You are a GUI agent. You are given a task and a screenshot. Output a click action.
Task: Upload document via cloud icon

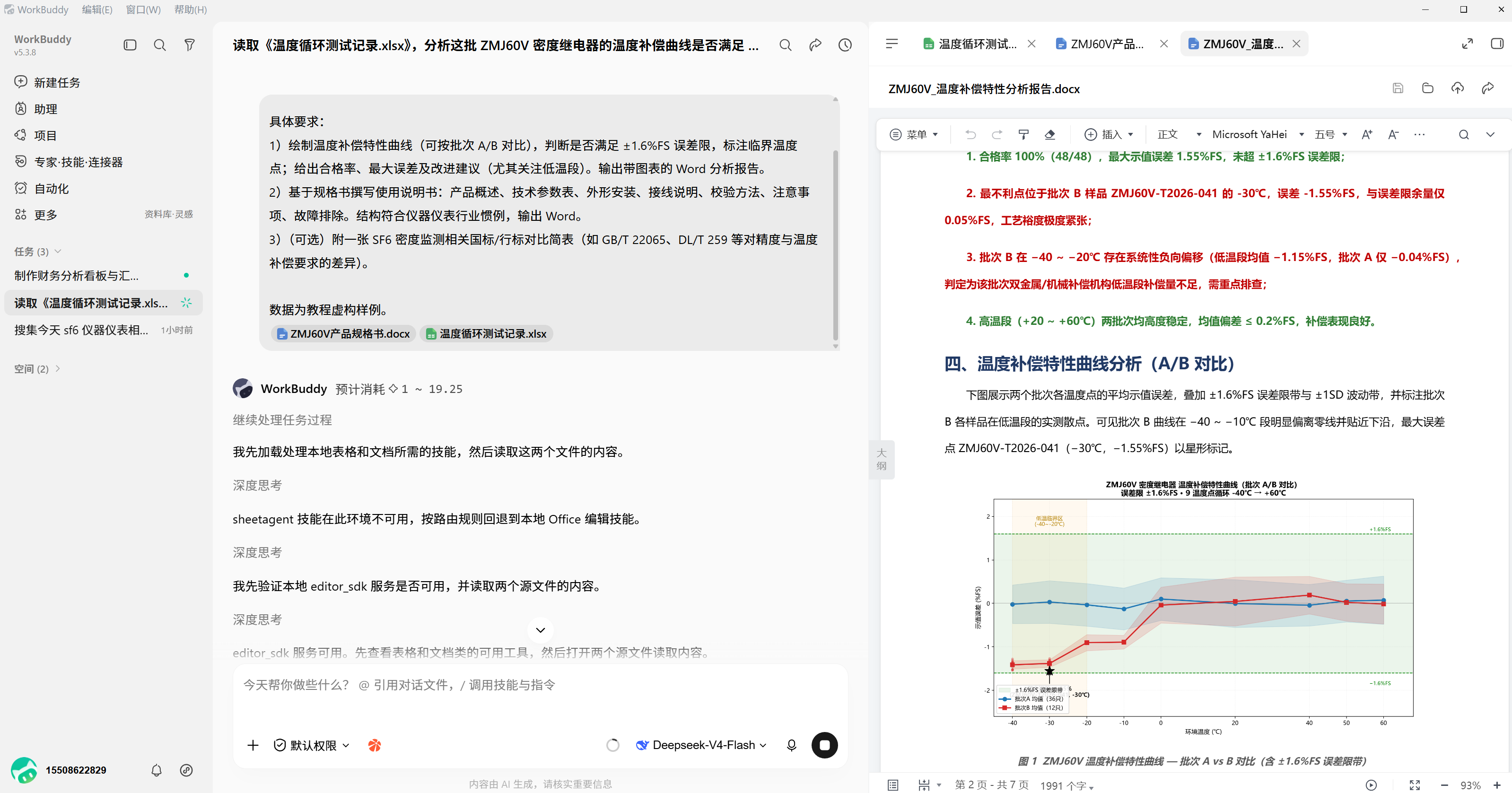1458,88
